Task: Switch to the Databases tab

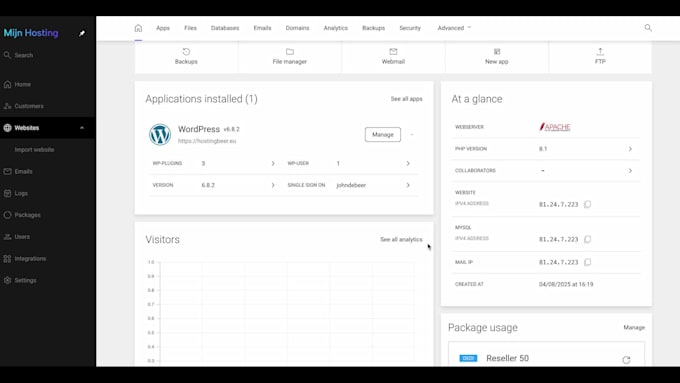Action: click(225, 28)
